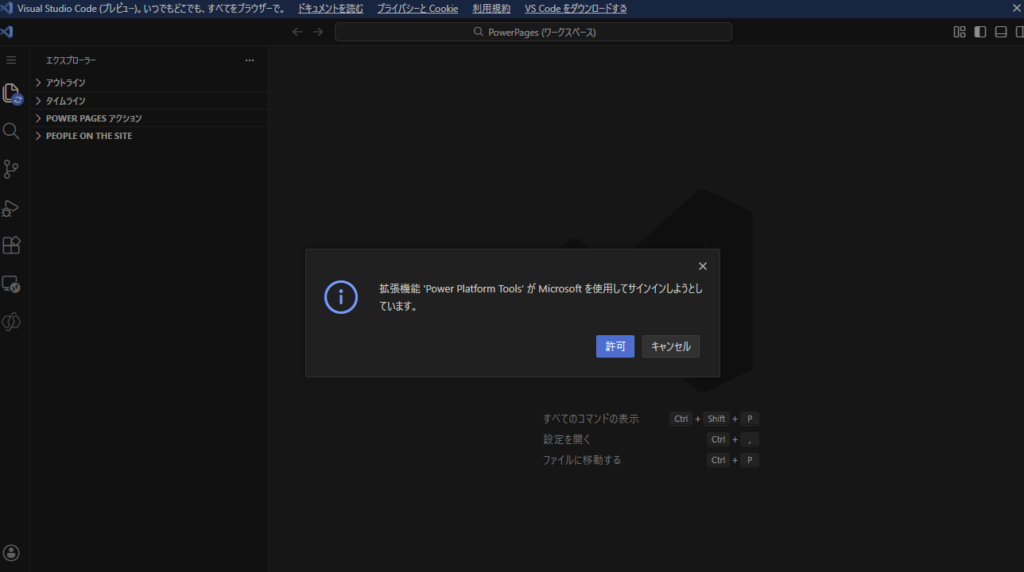Open the Extensions view icon
1024x572 pixels.
click(11, 245)
